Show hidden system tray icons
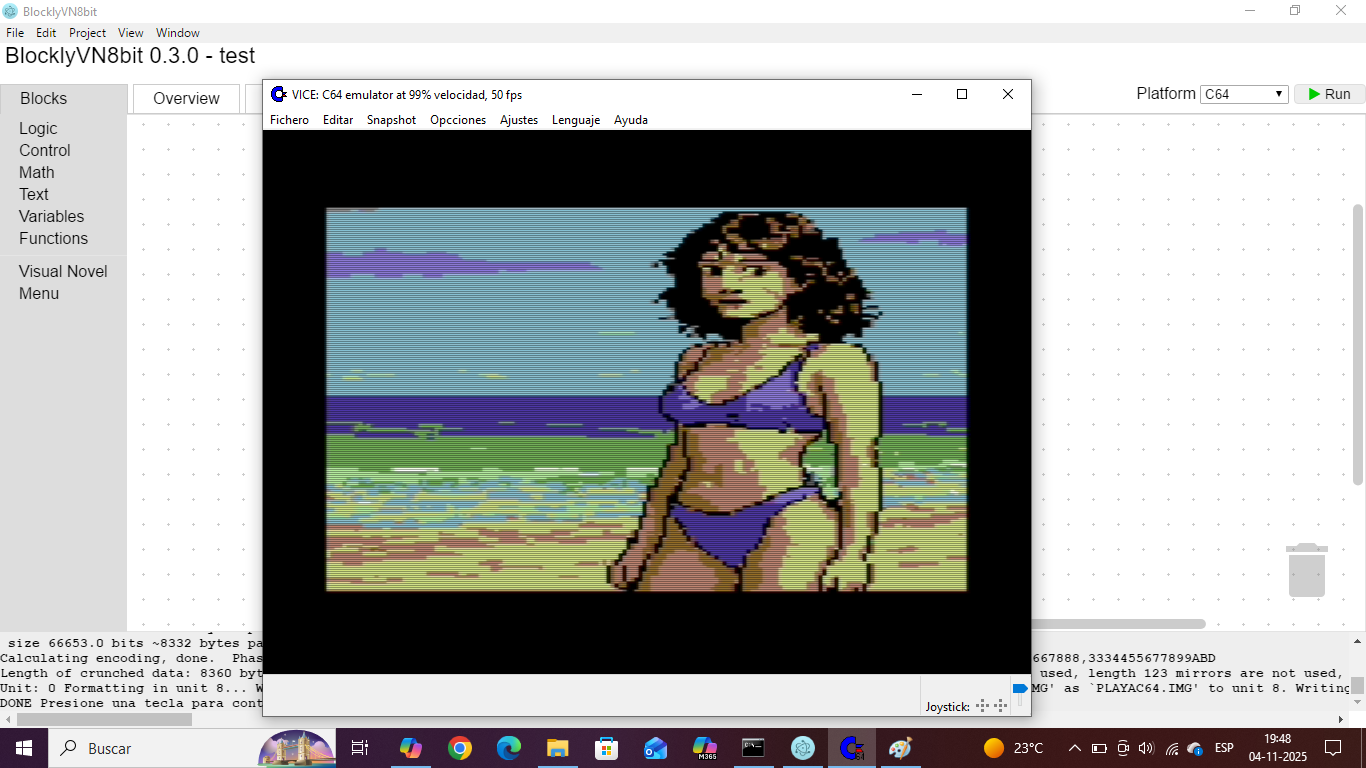 [1075, 748]
